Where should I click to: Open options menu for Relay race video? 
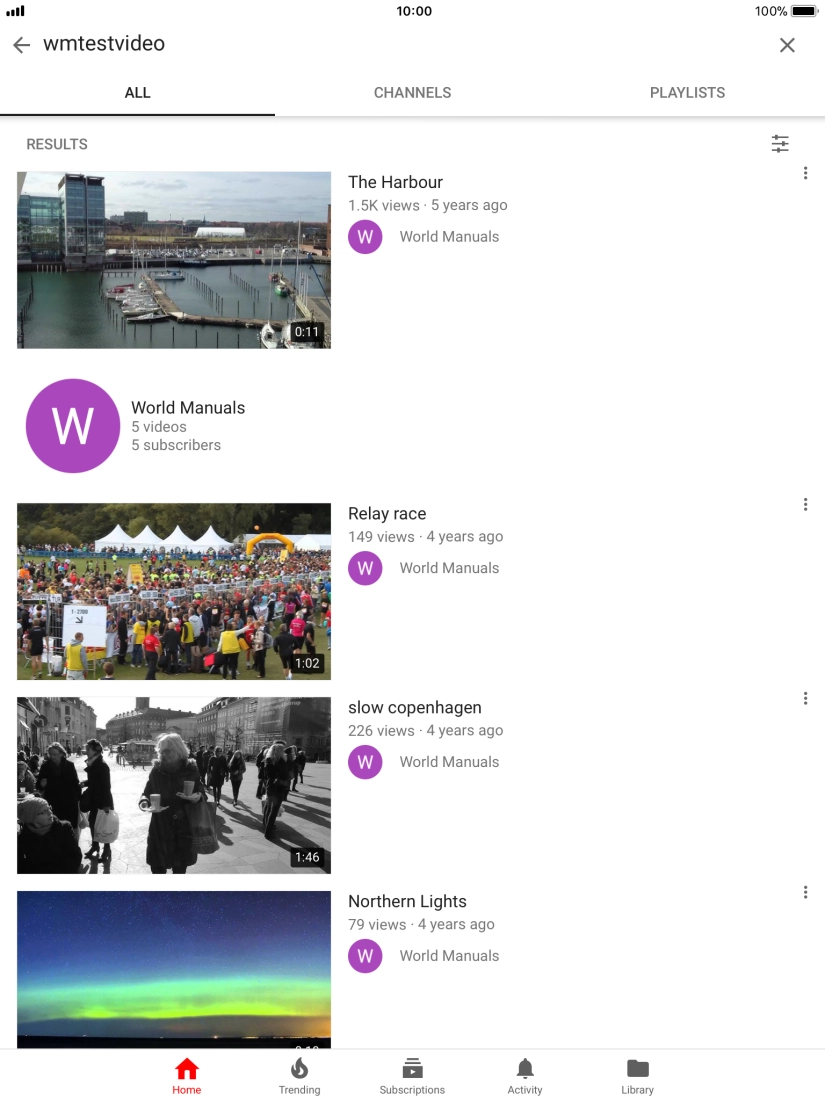pos(805,504)
